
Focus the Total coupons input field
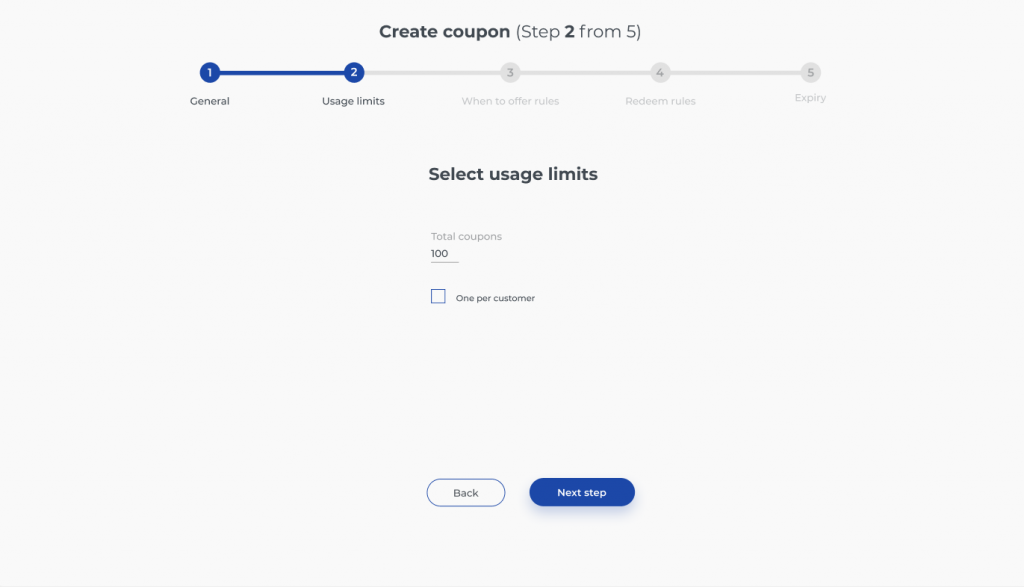(445, 254)
